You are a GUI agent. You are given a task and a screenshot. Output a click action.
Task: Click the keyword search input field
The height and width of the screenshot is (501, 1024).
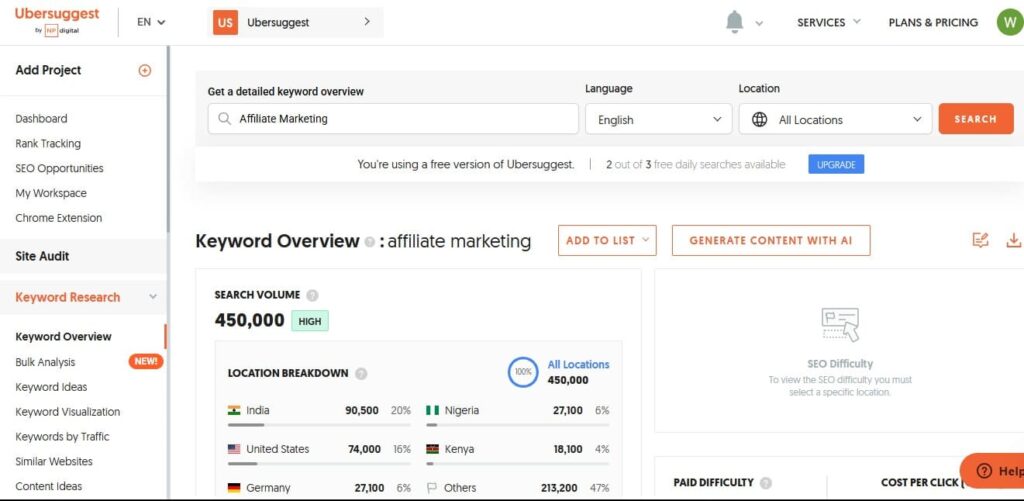[393, 119]
